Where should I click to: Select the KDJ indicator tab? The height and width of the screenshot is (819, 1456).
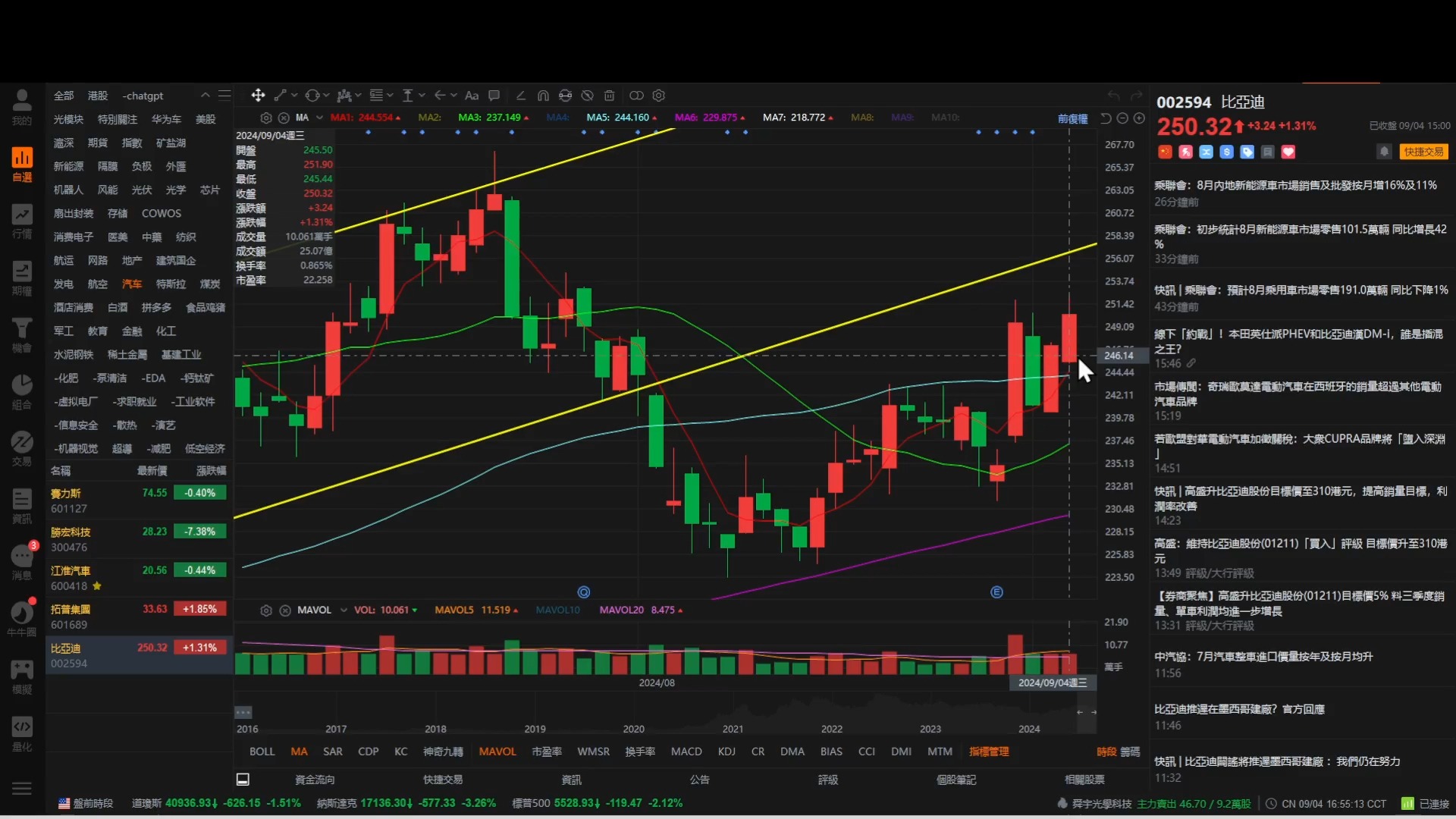tap(726, 752)
